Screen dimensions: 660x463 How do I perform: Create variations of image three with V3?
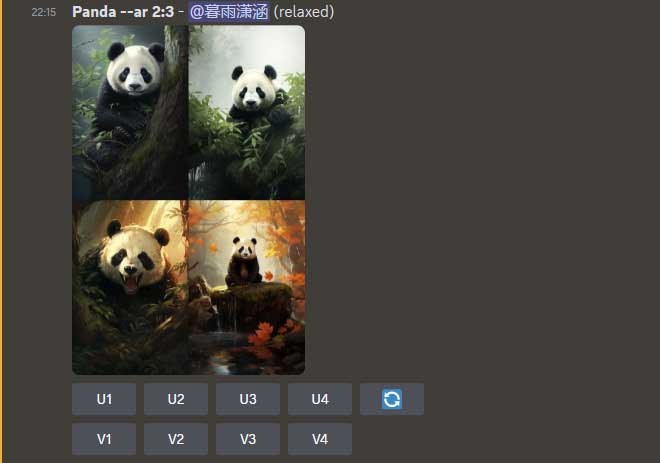pyautogui.click(x=248, y=439)
